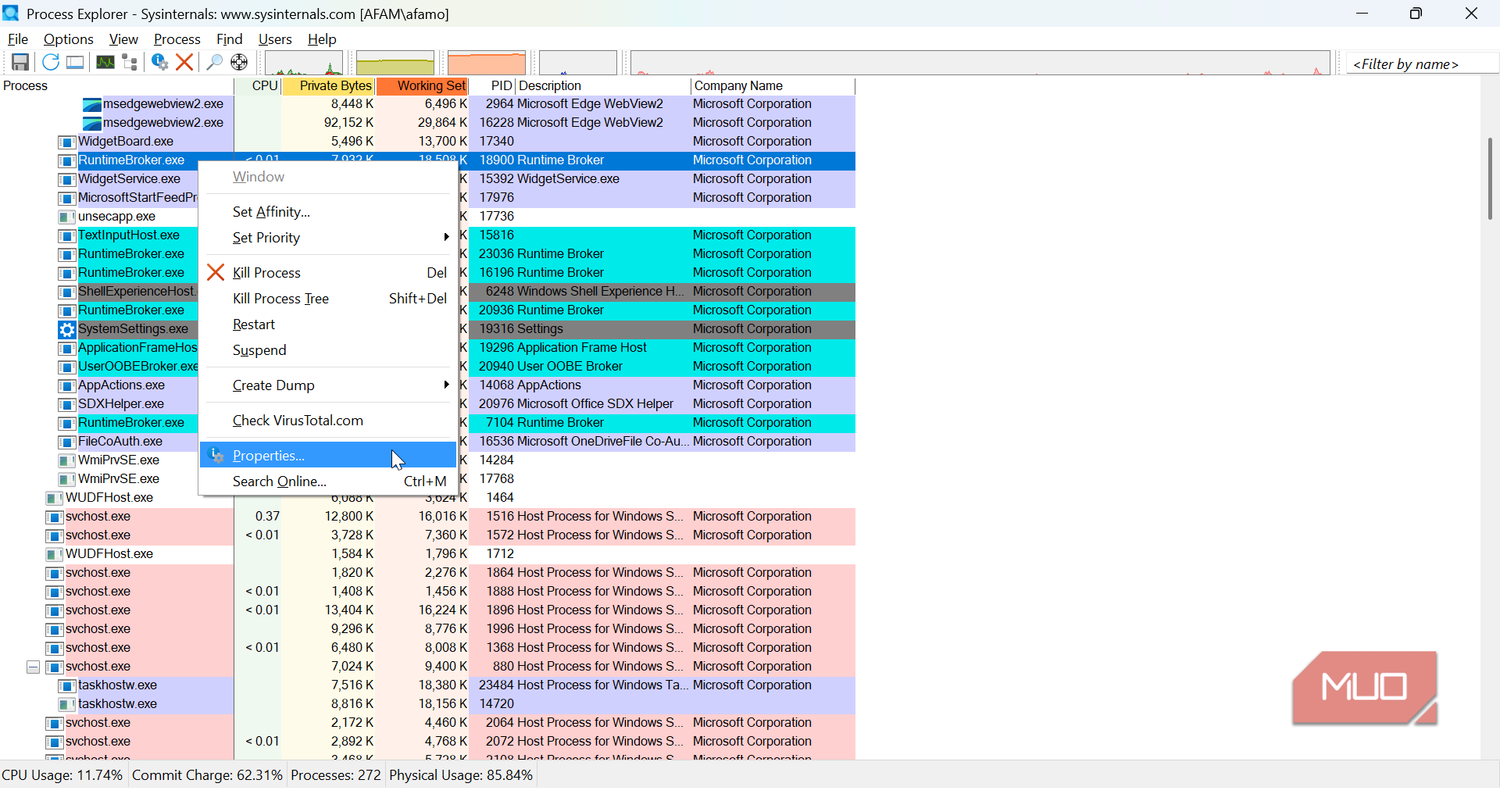Select Kill Process in the context menu

coord(328,272)
